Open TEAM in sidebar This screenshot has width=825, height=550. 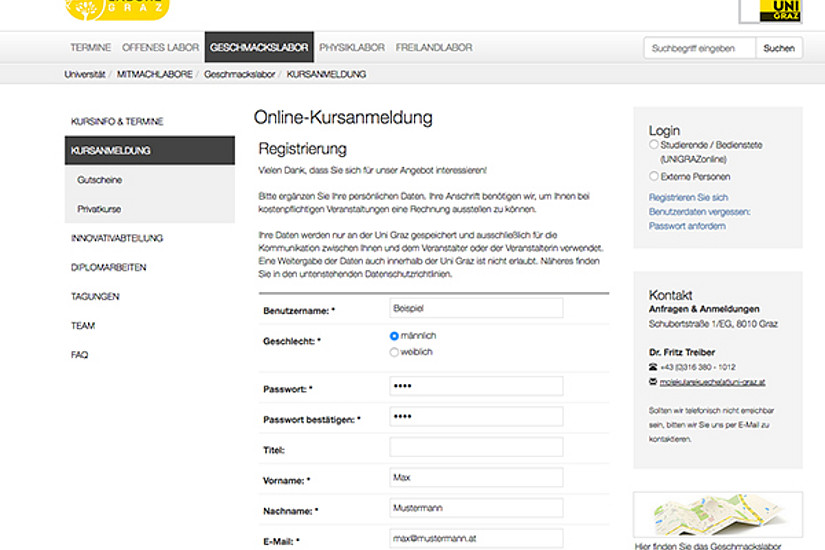click(83, 326)
